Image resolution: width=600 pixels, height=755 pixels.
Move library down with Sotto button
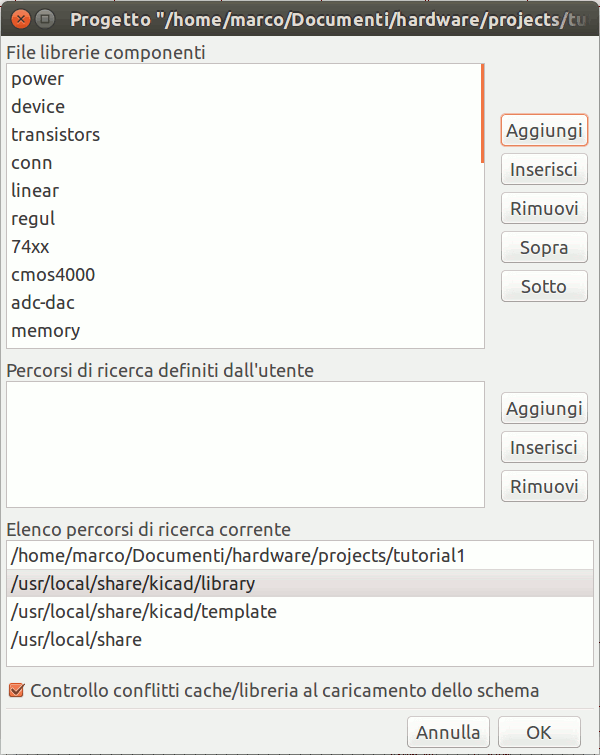[x=544, y=286]
